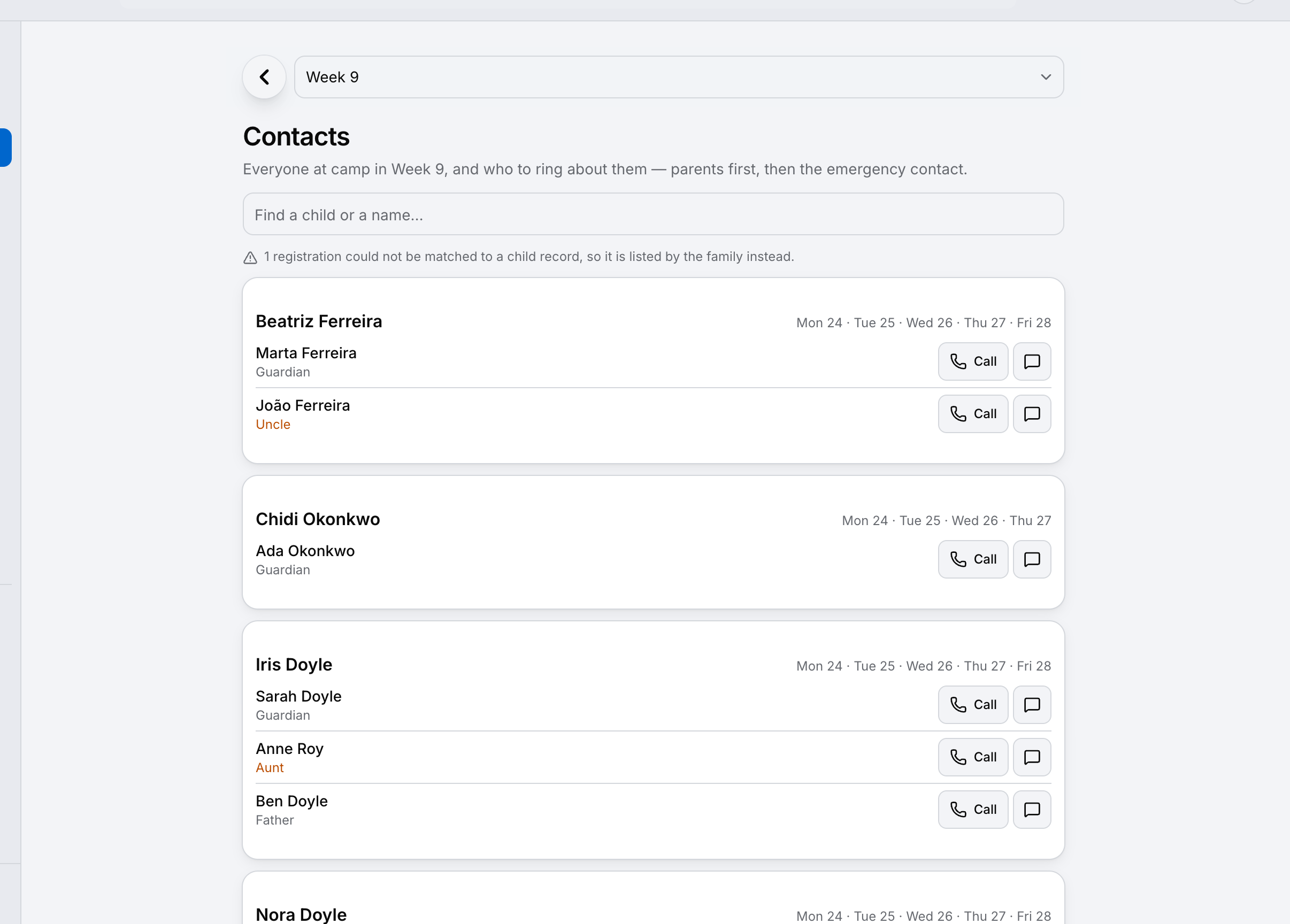Click the blue sidebar active indicator
This screenshot has width=1290, height=924.
(5, 148)
